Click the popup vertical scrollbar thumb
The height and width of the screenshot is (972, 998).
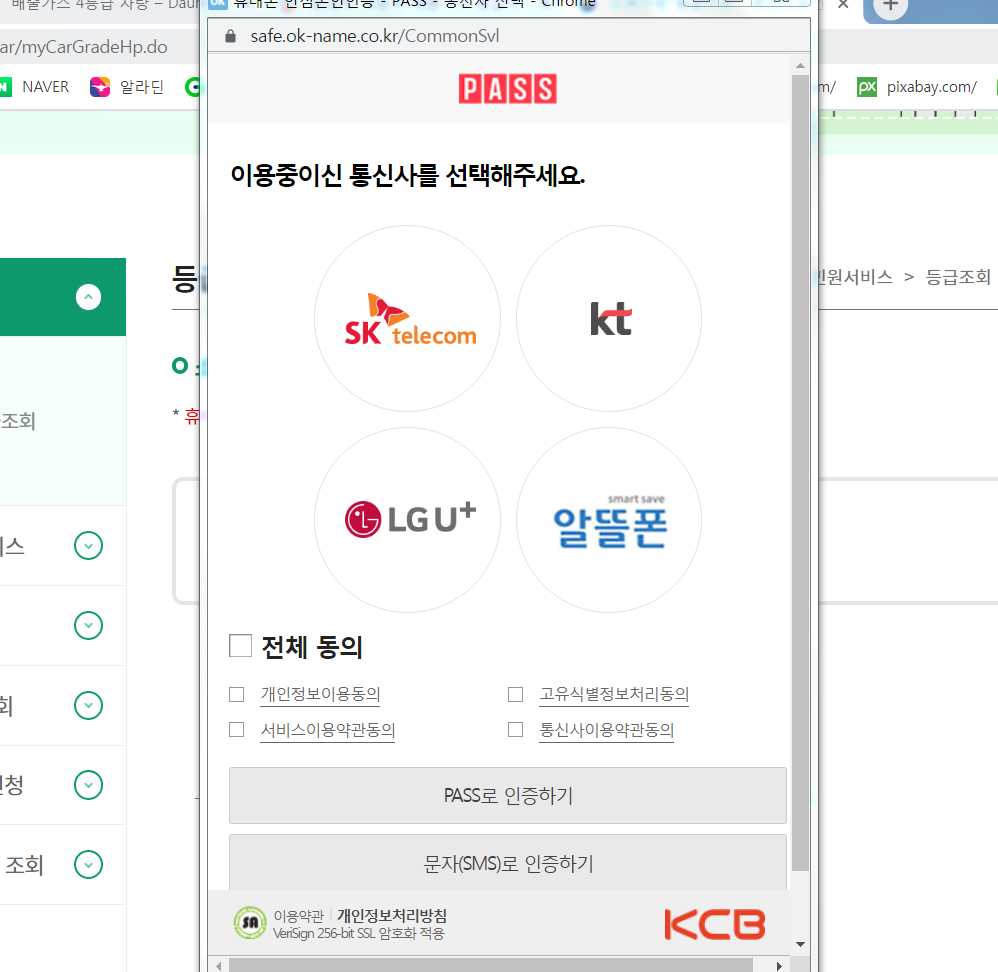801,473
